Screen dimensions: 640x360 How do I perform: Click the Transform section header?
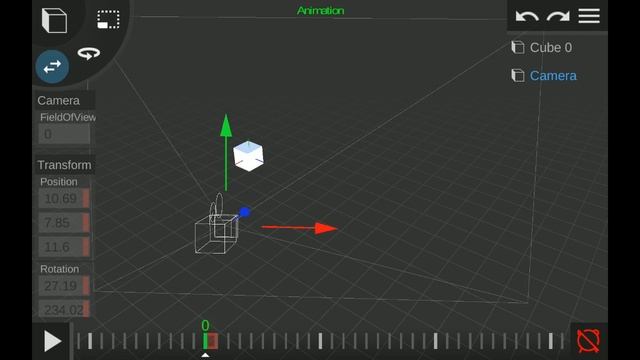(x=64, y=165)
